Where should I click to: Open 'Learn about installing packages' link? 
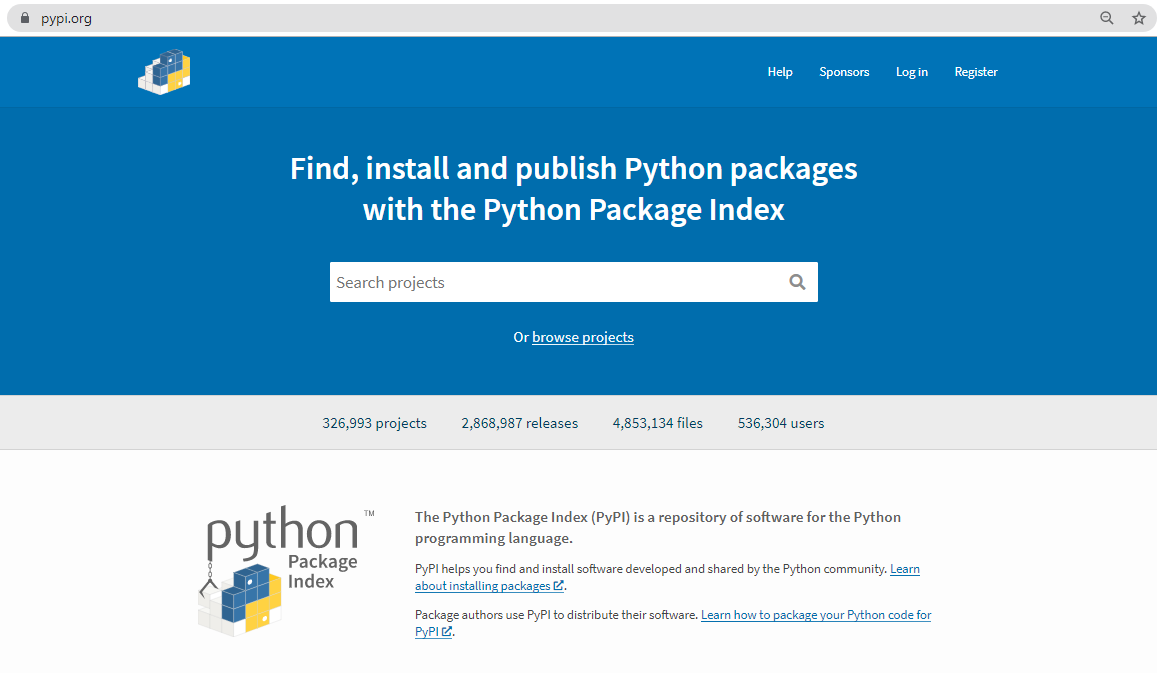click(x=667, y=577)
